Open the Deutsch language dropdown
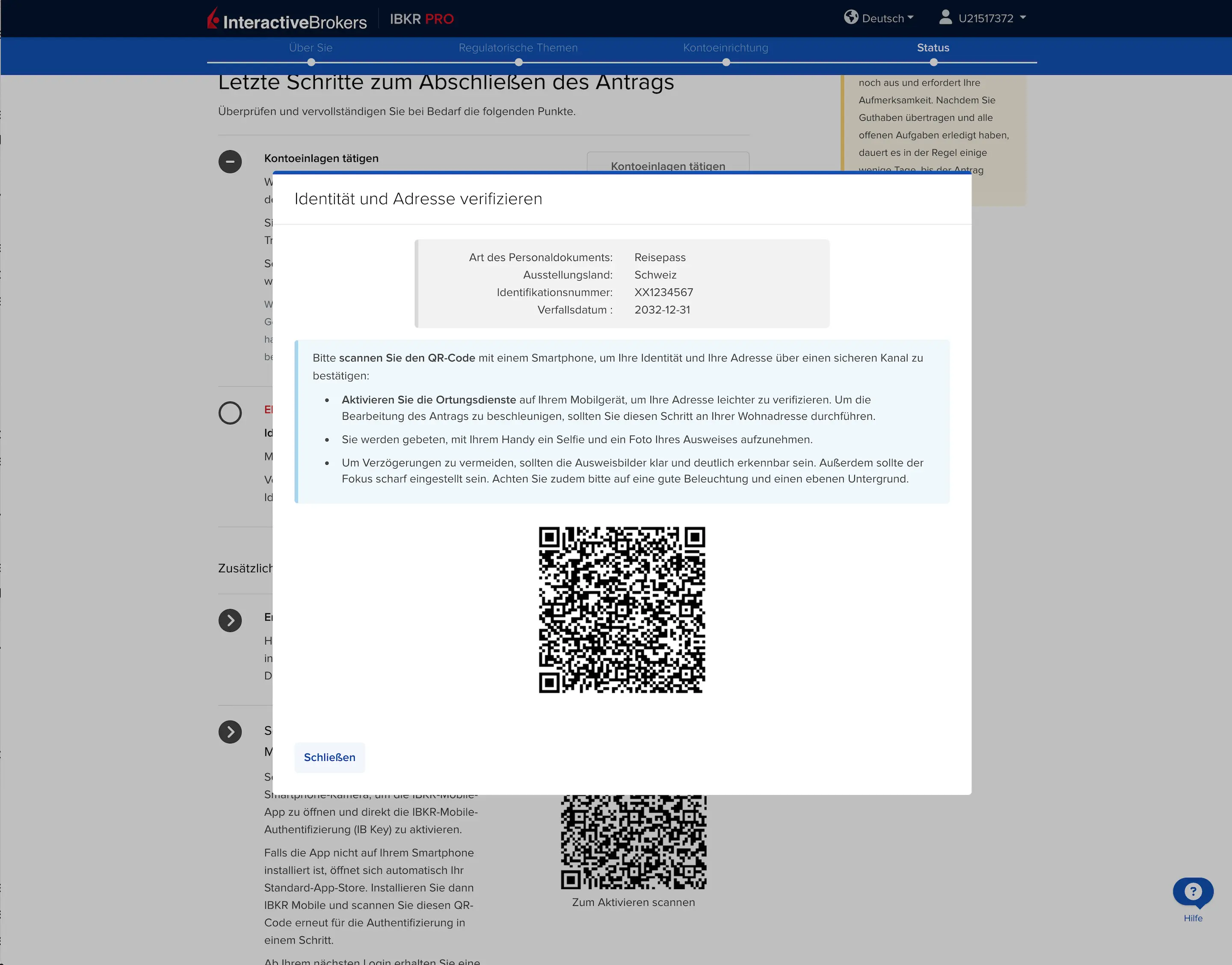Image resolution: width=1232 pixels, height=965 pixels. pyautogui.click(x=887, y=18)
